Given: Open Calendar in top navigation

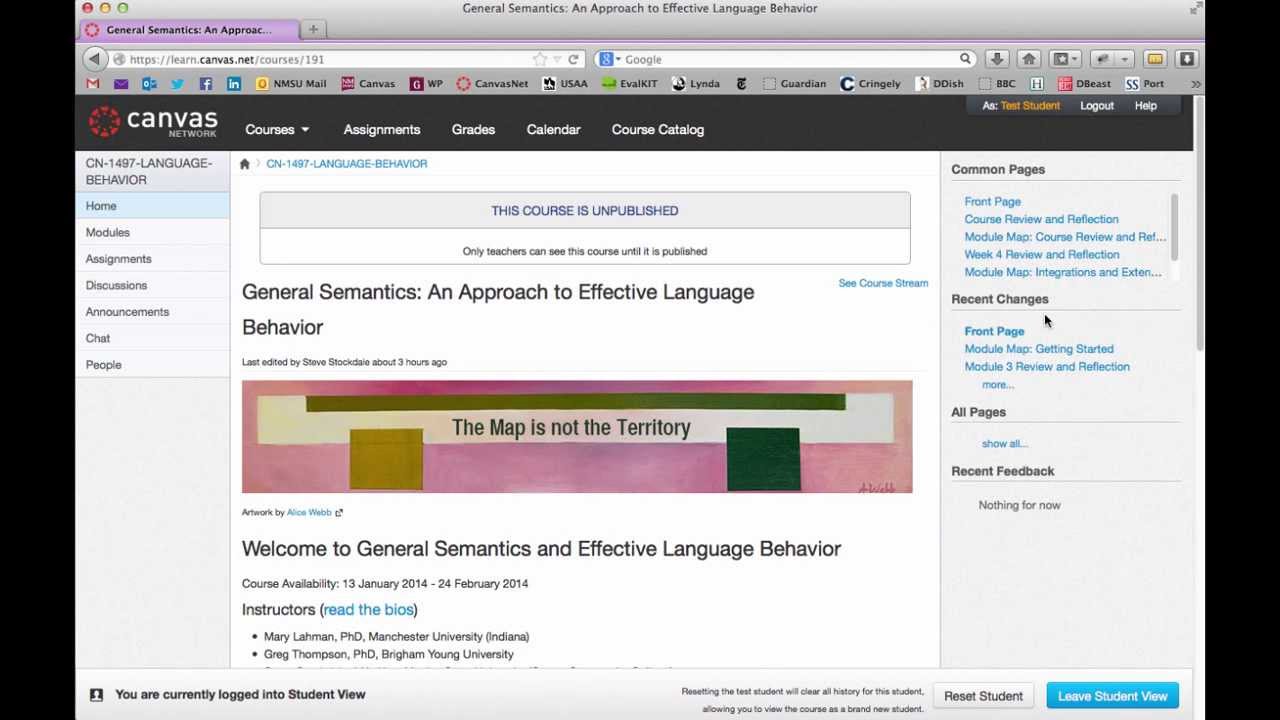Looking at the screenshot, I should click(x=553, y=130).
